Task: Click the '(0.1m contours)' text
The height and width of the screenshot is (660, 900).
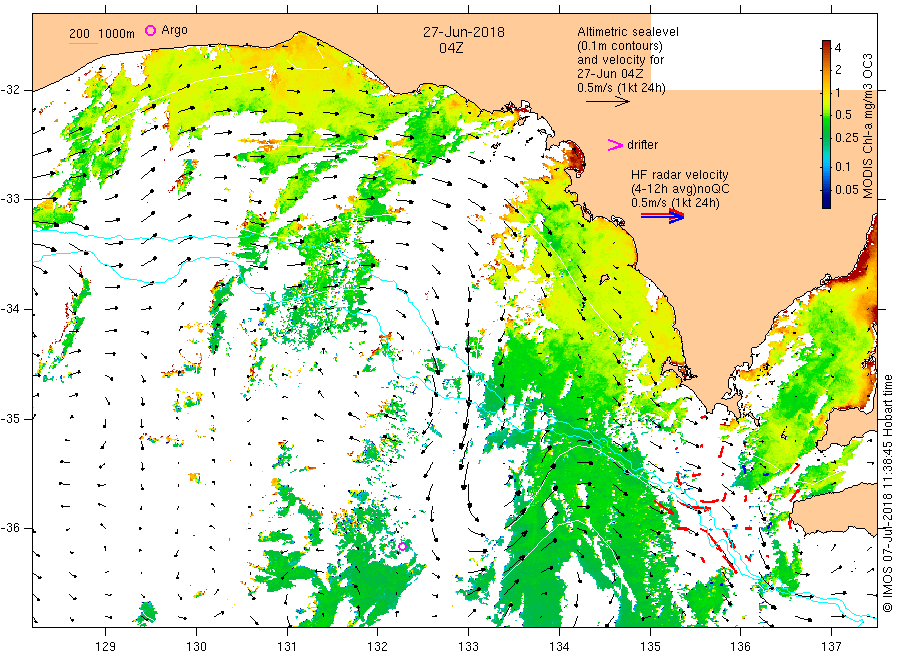Action: click(x=620, y=46)
